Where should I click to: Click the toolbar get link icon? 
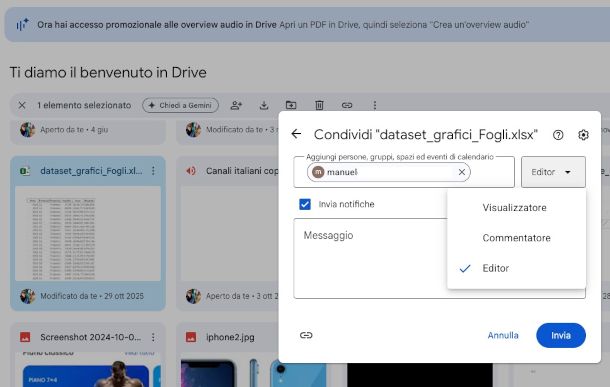pos(347,105)
